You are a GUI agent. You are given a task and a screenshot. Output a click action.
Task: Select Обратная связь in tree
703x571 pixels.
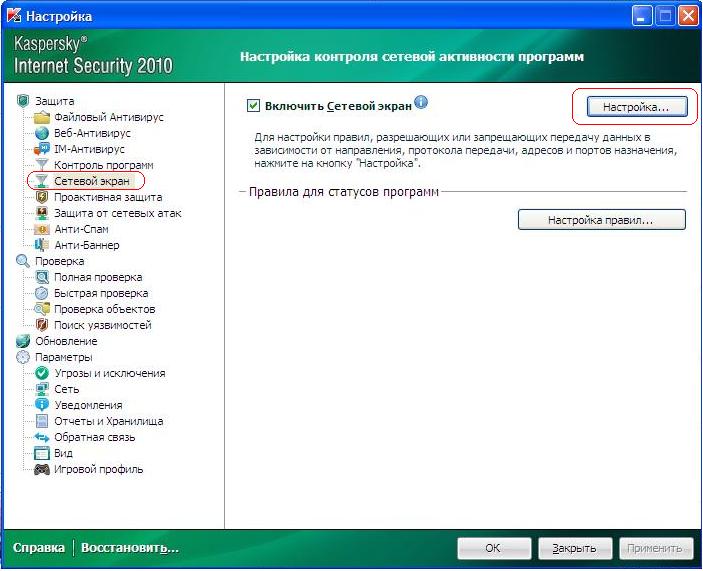point(94,437)
